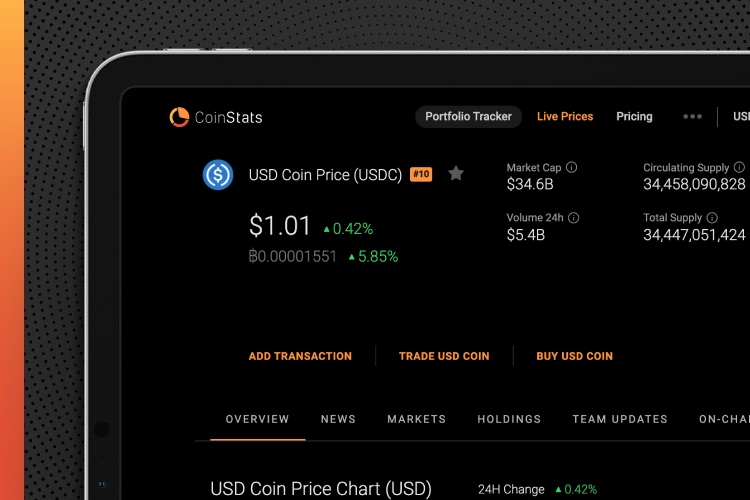Viewport: 750px width, 500px height.
Task: Open the Pricing page
Action: click(x=634, y=116)
